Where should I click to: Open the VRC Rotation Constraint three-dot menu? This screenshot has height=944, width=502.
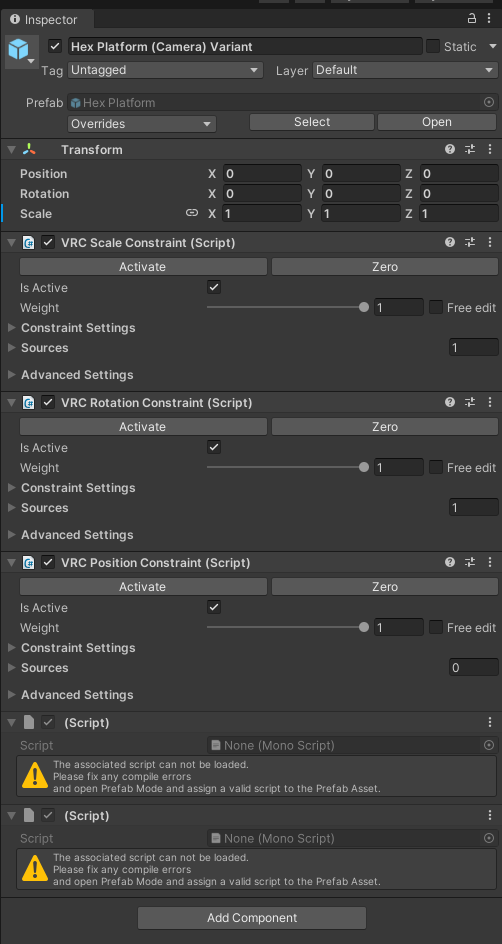[x=490, y=402]
